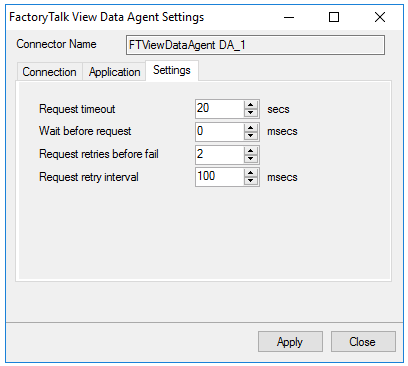The width and height of the screenshot is (408, 366).
Task: Open the Application tab
Action: click(x=114, y=72)
